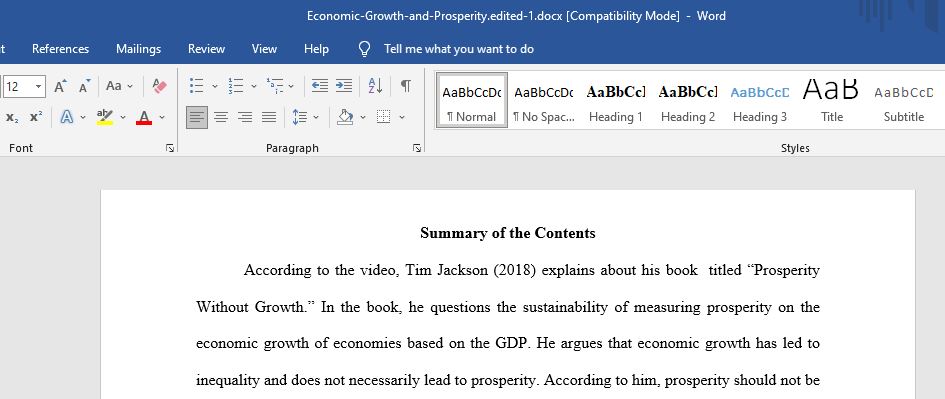This screenshot has width=945, height=399.
Task: Expand the Text Effects dropdown arrow
Action: [83, 118]
